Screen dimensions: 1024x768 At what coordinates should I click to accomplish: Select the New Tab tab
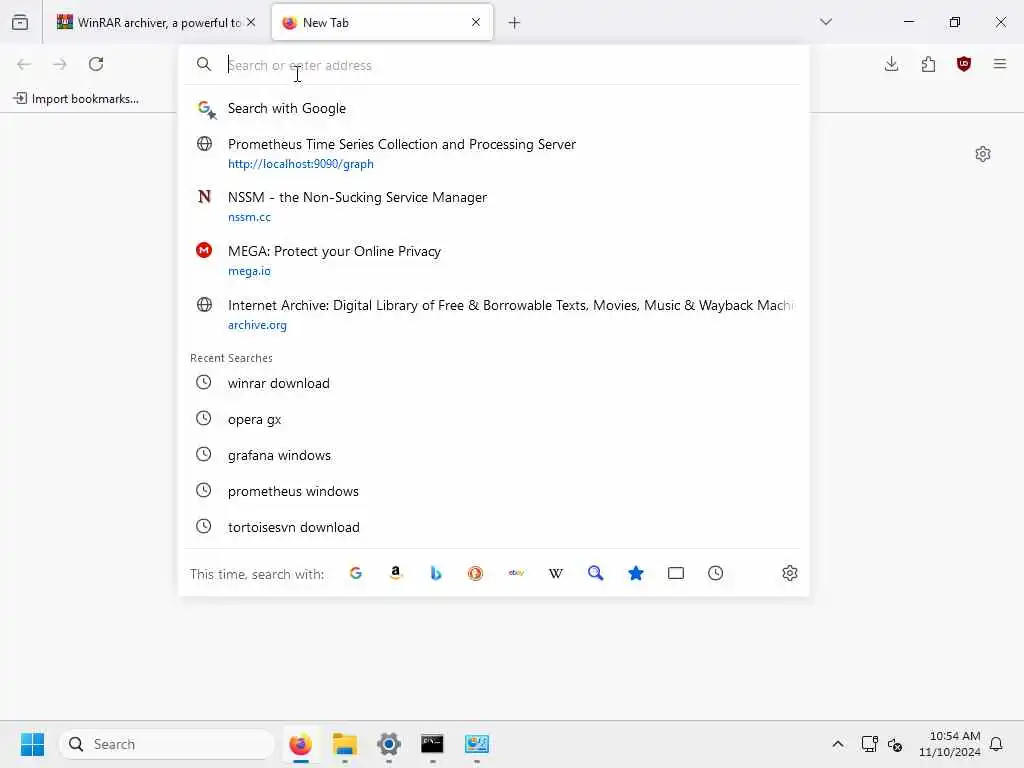pyautogui.click(x=382, y=22)
